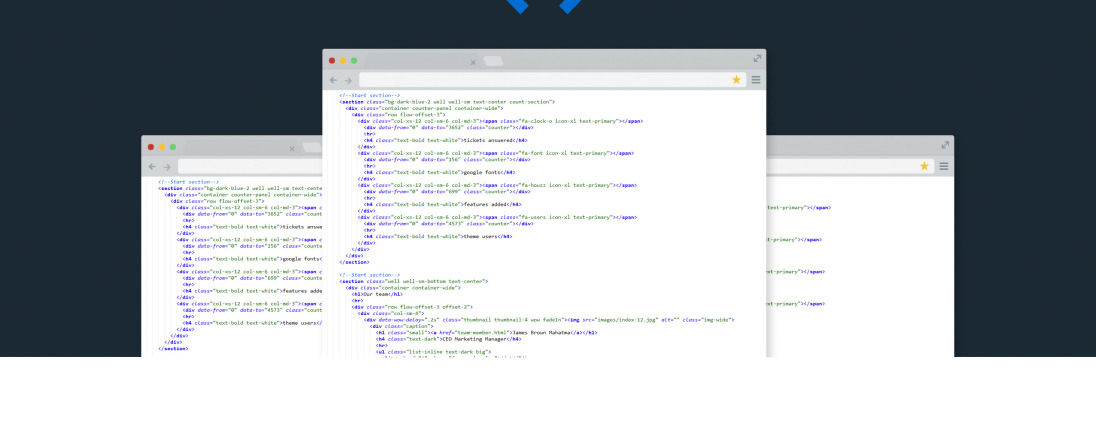This screenshot has height=428, width=1096.
Task: Click the new tab button in the rear browser
Action: [x=312, y=147]
